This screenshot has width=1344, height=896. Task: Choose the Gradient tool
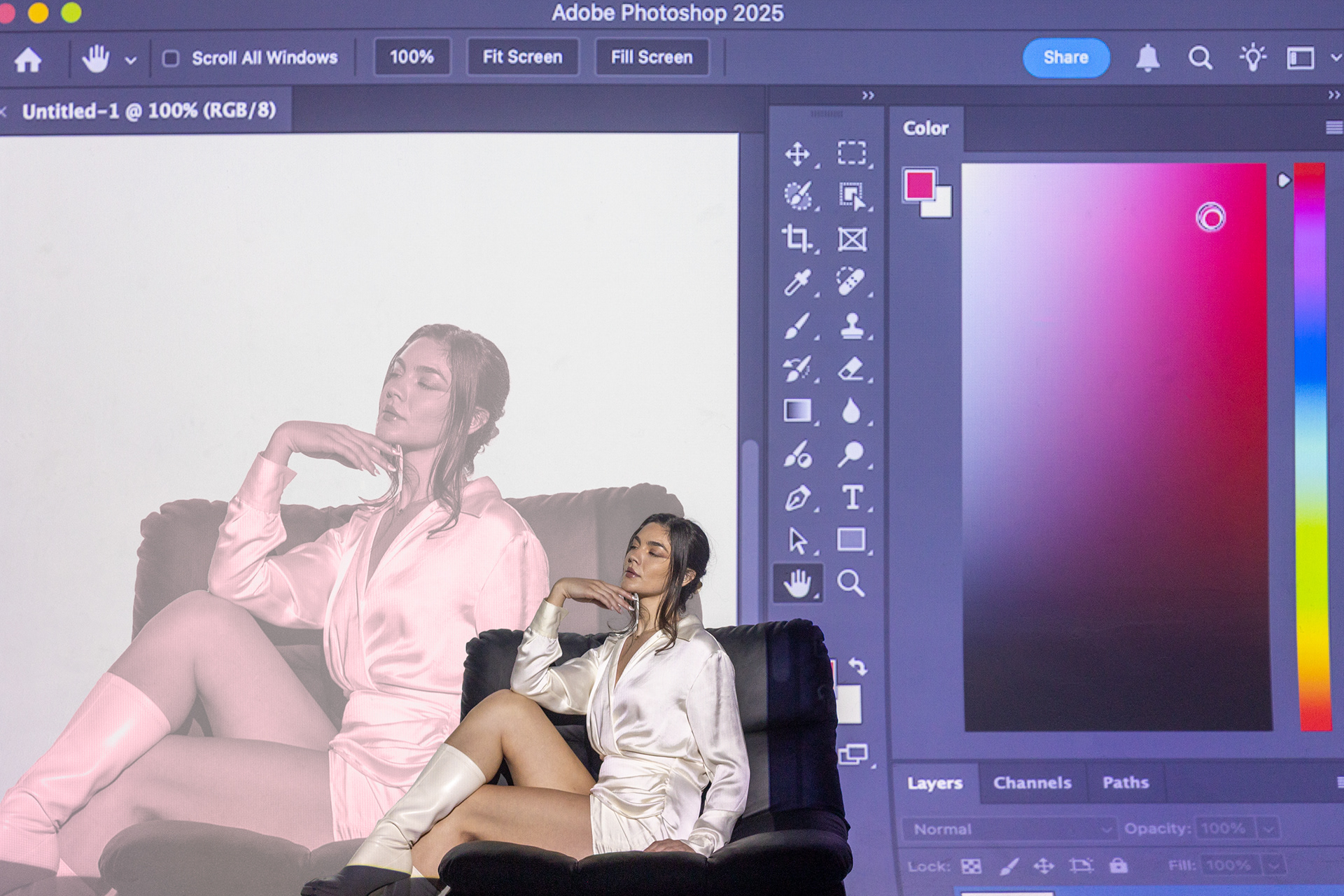pos(797,411)
